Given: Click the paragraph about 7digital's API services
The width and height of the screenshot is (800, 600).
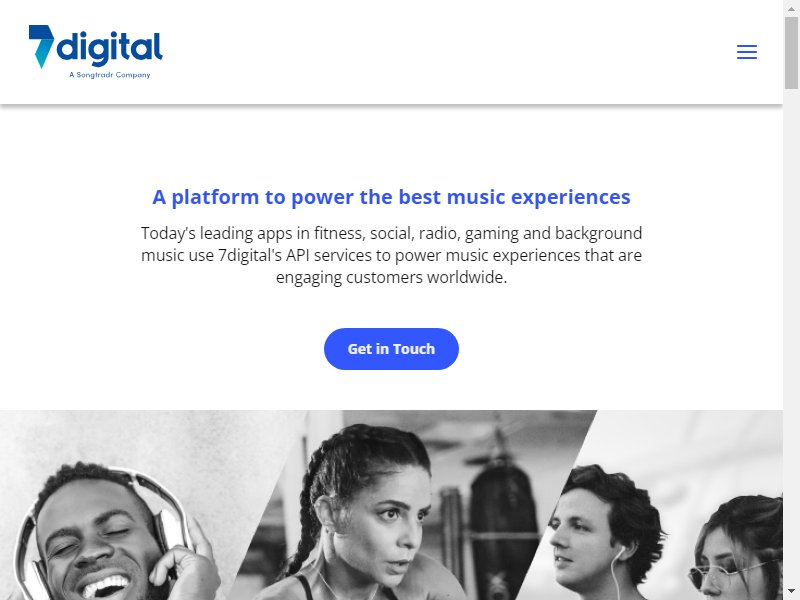Looking at the screenshot, I should click(391, 255).
